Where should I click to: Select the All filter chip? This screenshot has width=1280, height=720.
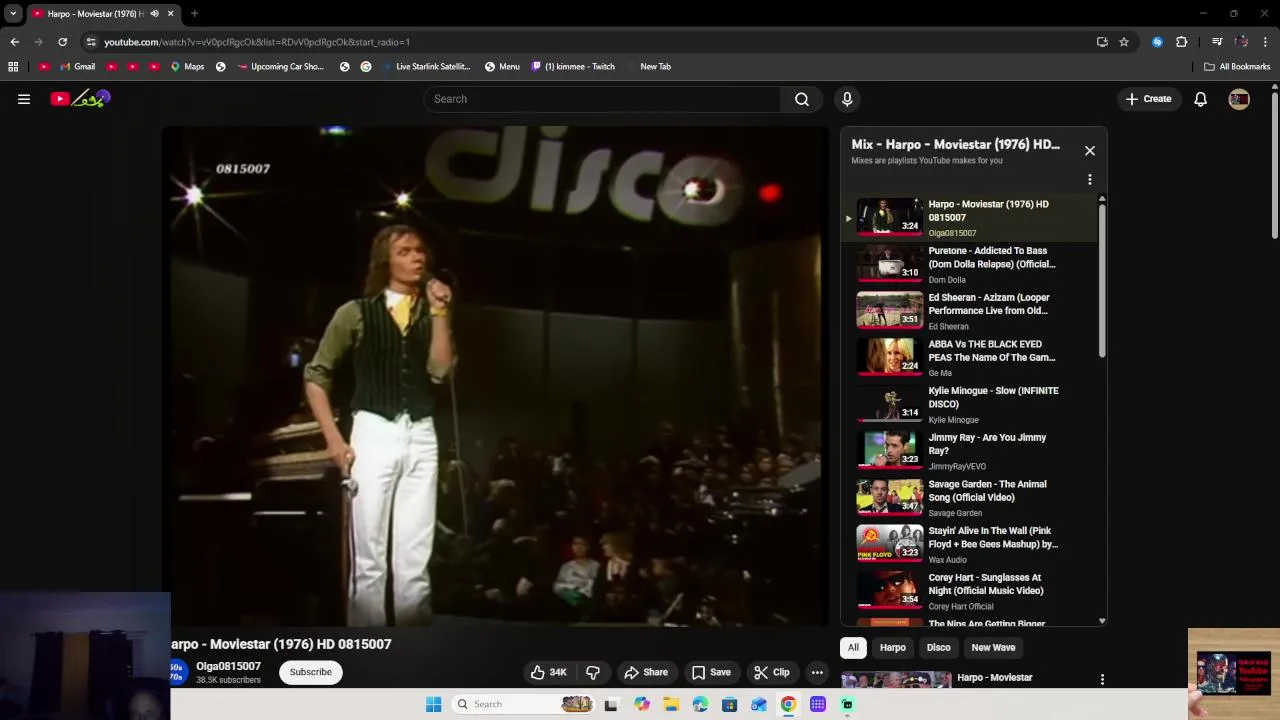(x=853, y=647)
